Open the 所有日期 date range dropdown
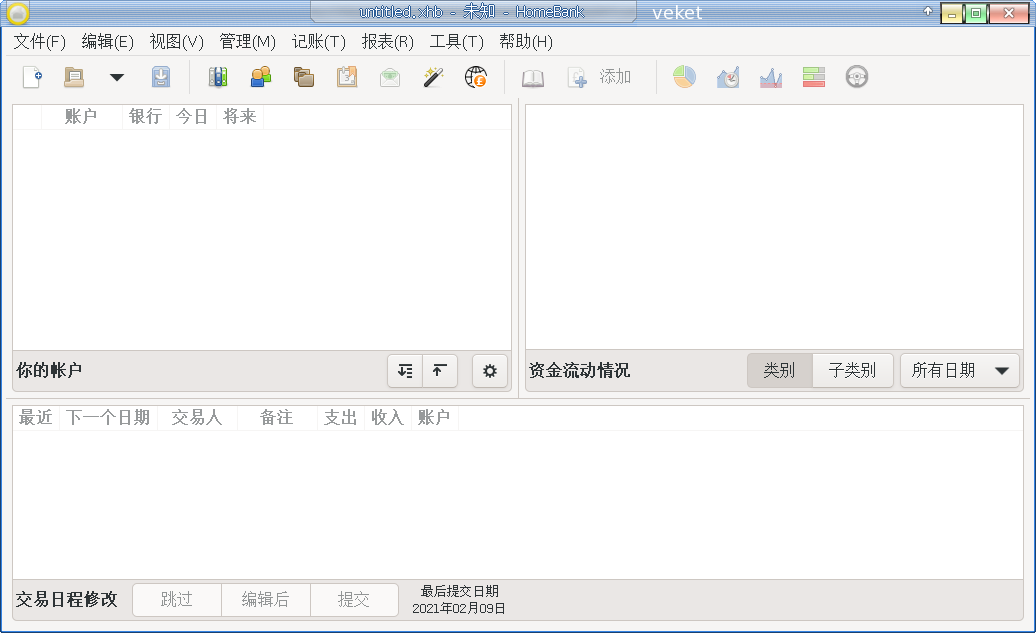1036x633 pixels. [x=960, y=371]
